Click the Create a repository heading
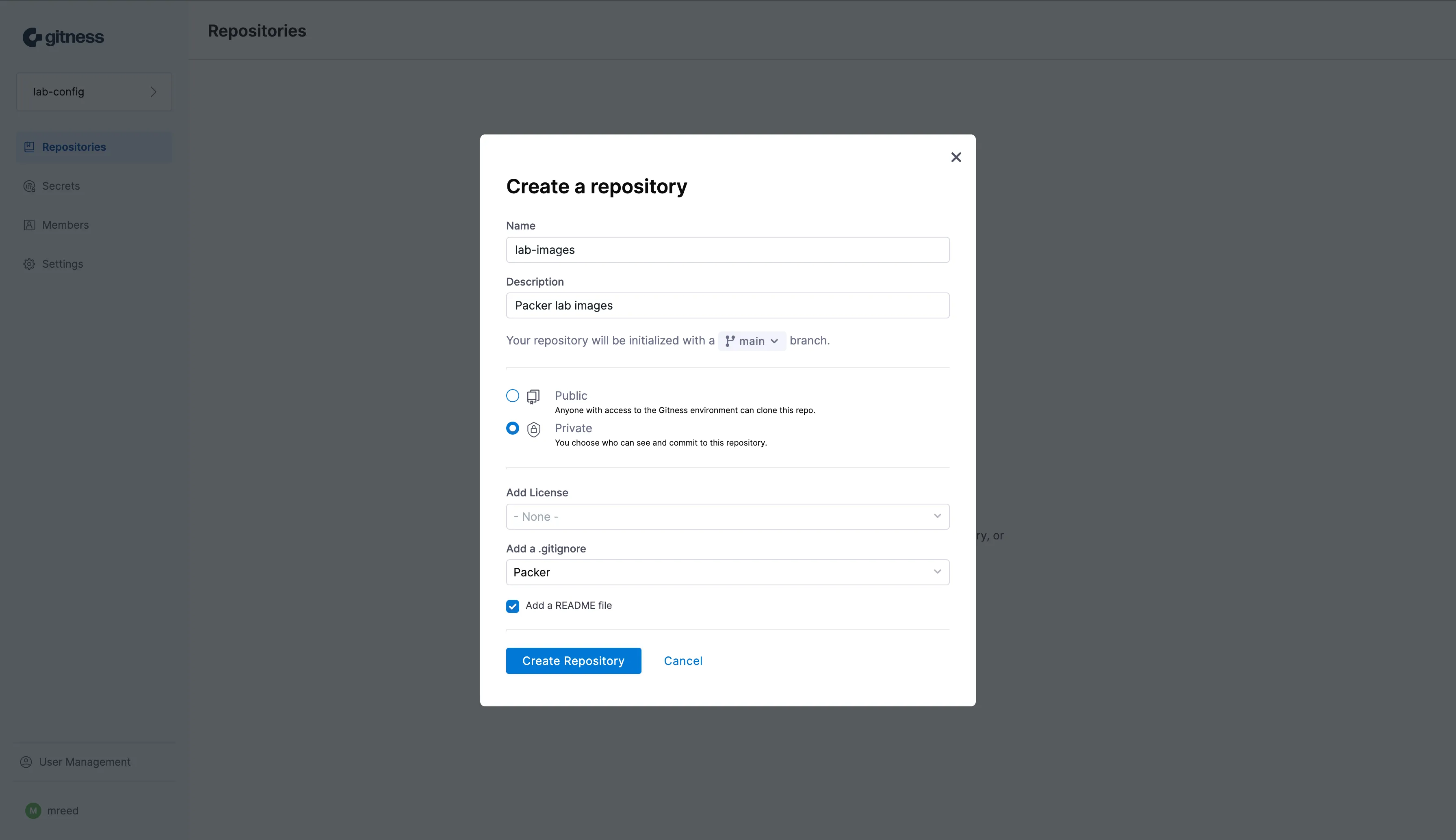Screen dimensions: 1456x840 [596, 187]
